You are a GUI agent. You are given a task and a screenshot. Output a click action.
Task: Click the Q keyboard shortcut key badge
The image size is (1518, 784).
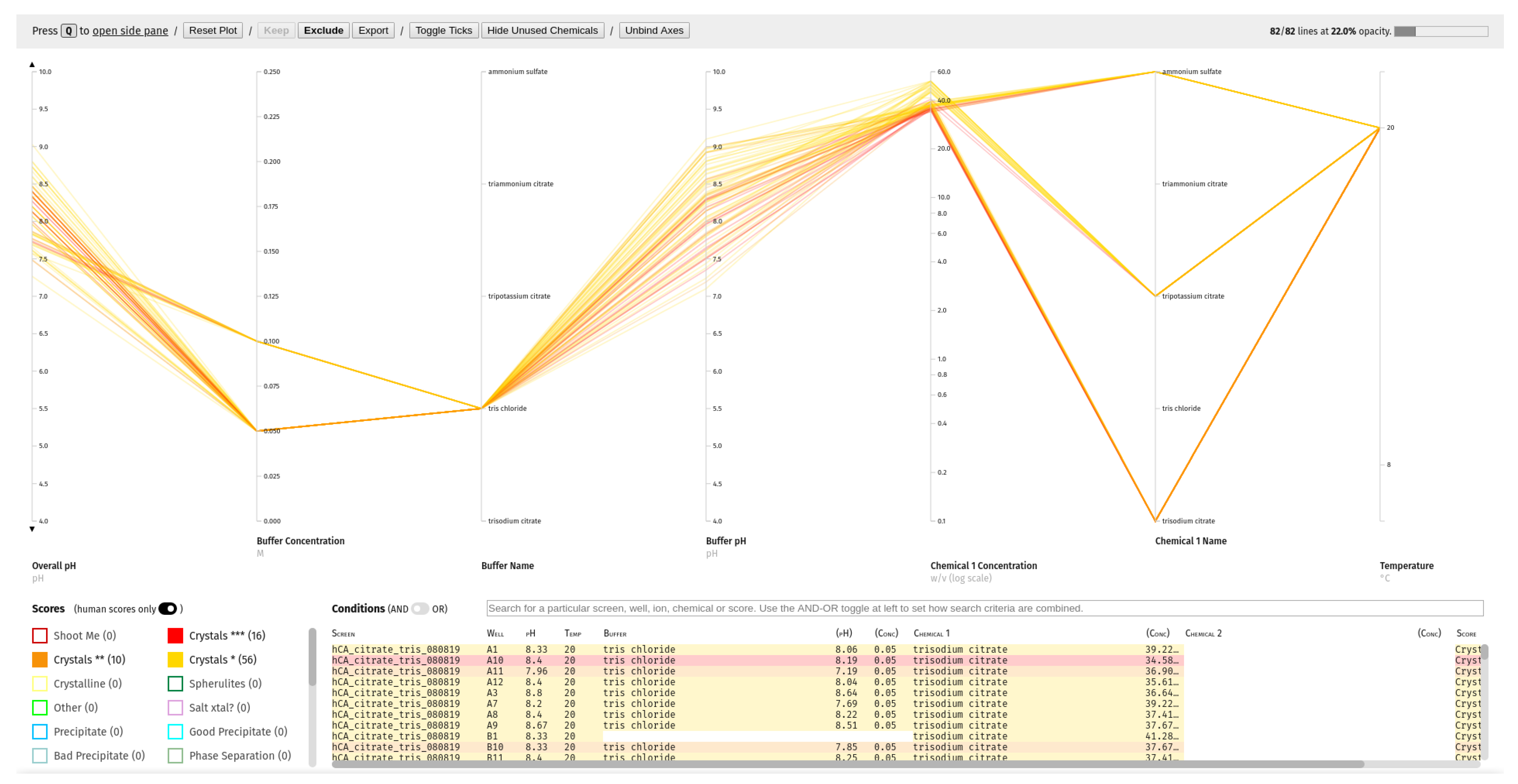point(69,30)
